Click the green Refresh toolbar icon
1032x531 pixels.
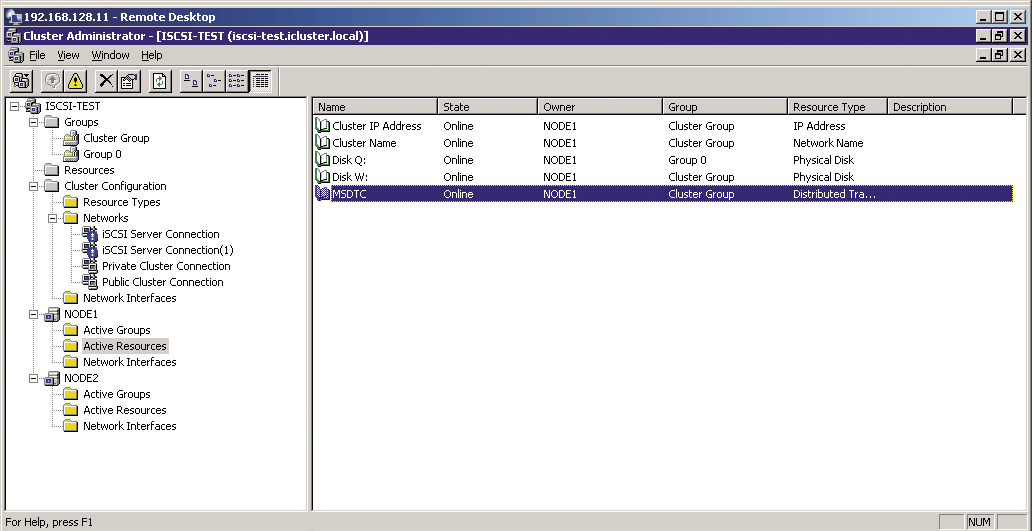click(160, 81)
